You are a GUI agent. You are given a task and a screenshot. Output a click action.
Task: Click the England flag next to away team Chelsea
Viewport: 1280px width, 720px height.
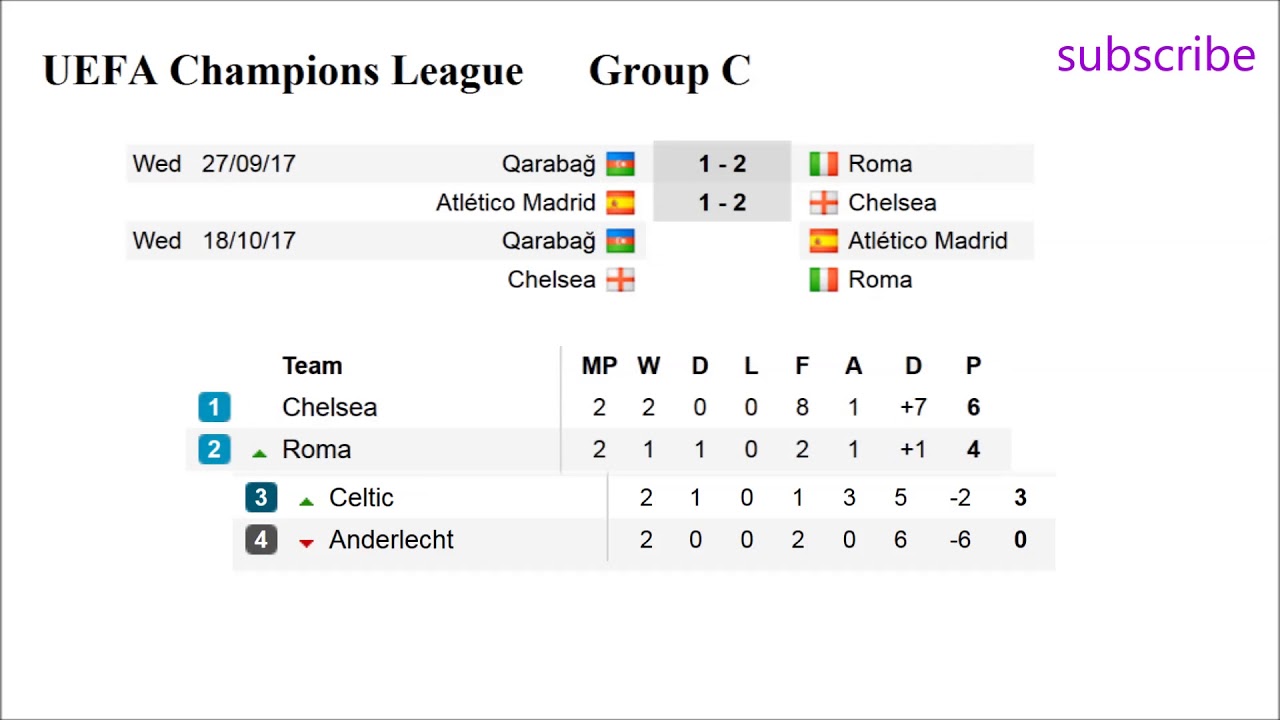[x=823, y=203]
